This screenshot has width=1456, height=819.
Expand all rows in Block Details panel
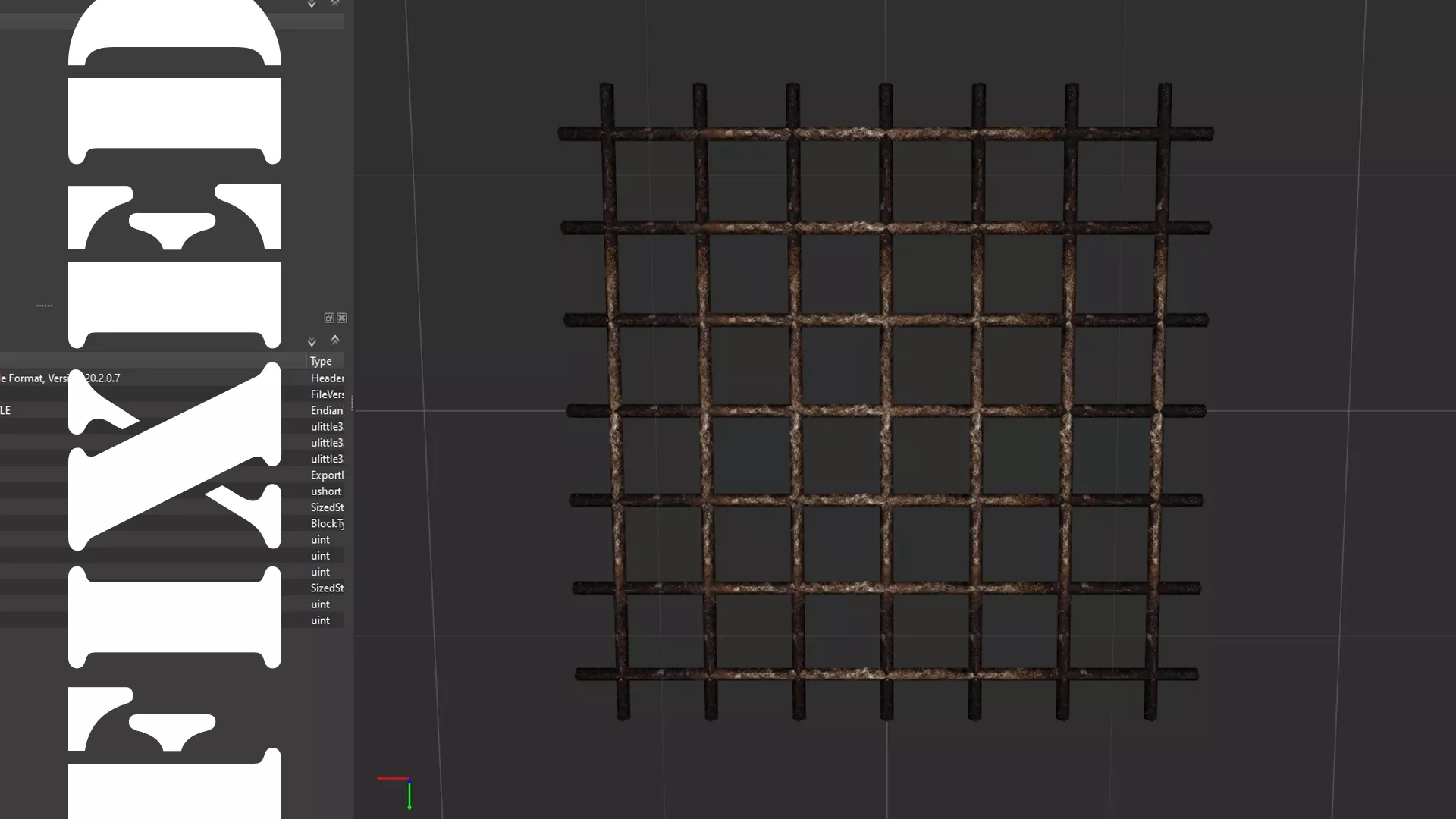point(312,341)
